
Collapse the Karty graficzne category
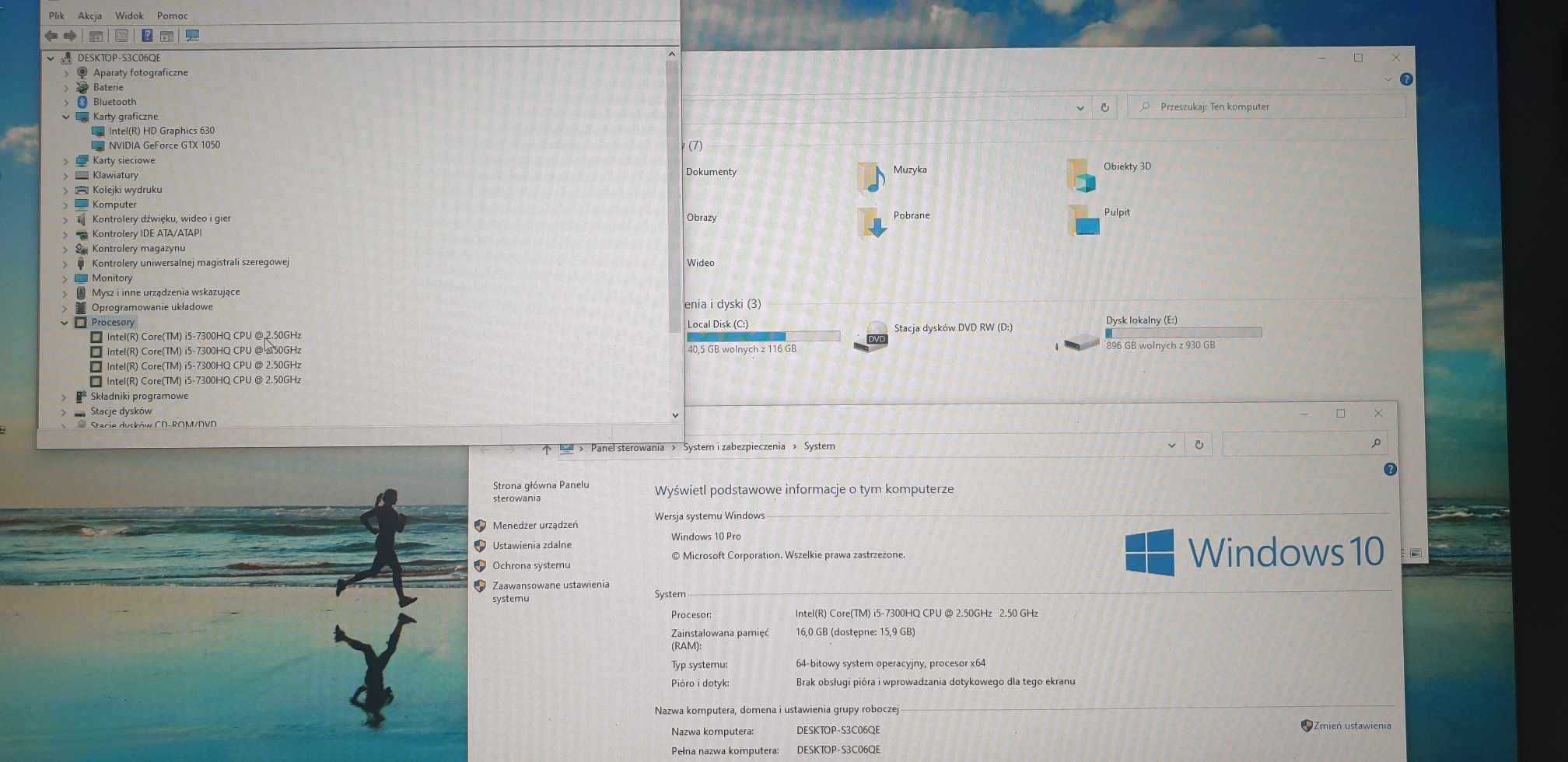click(66, 117)
